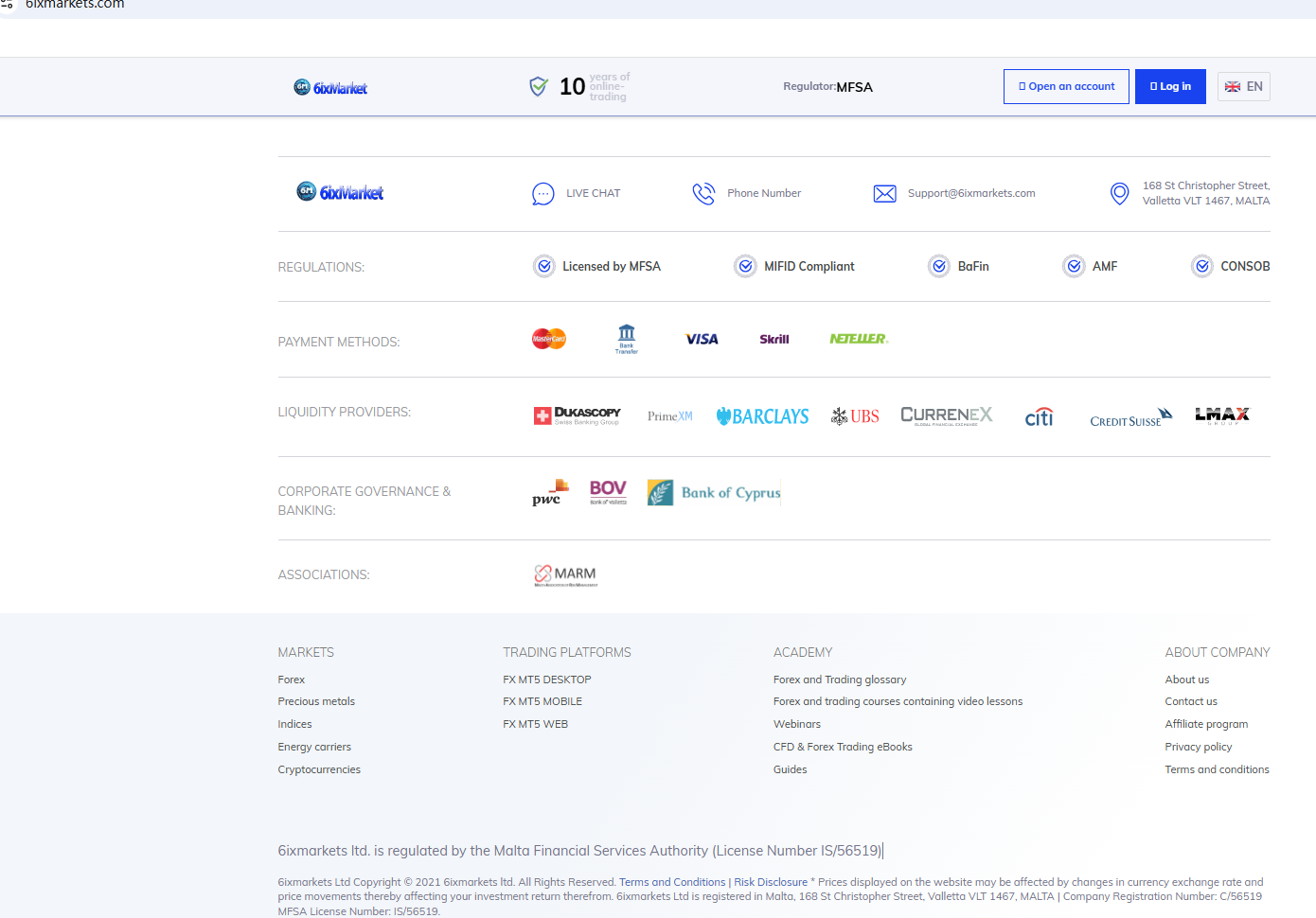The width and height of the screenshot is (1316, 918).
Task: Open the FX MT5 DESKTOP platform link
Action: 547,680
